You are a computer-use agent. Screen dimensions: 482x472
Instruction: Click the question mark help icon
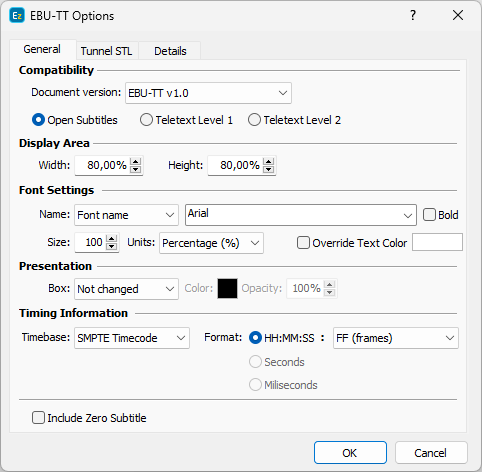413,15
